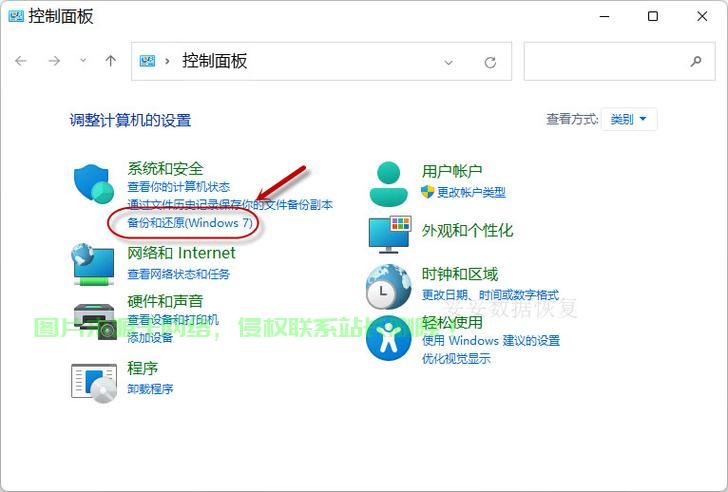728x492 pixels.
Task: Open 备份和还原(Windows 7) link
Action: tap(190, 222)
